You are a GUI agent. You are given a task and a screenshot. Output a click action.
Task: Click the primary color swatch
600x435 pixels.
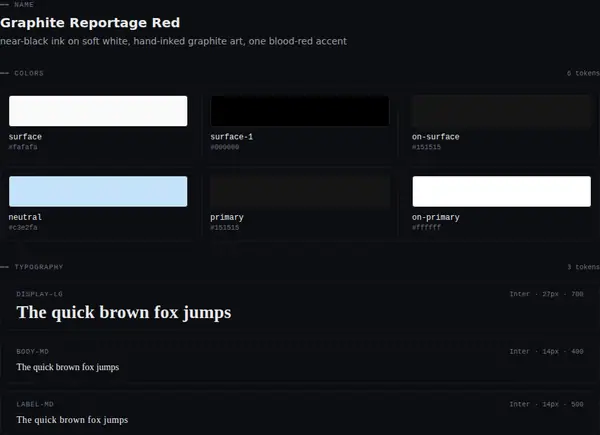(x=300, y=191)
